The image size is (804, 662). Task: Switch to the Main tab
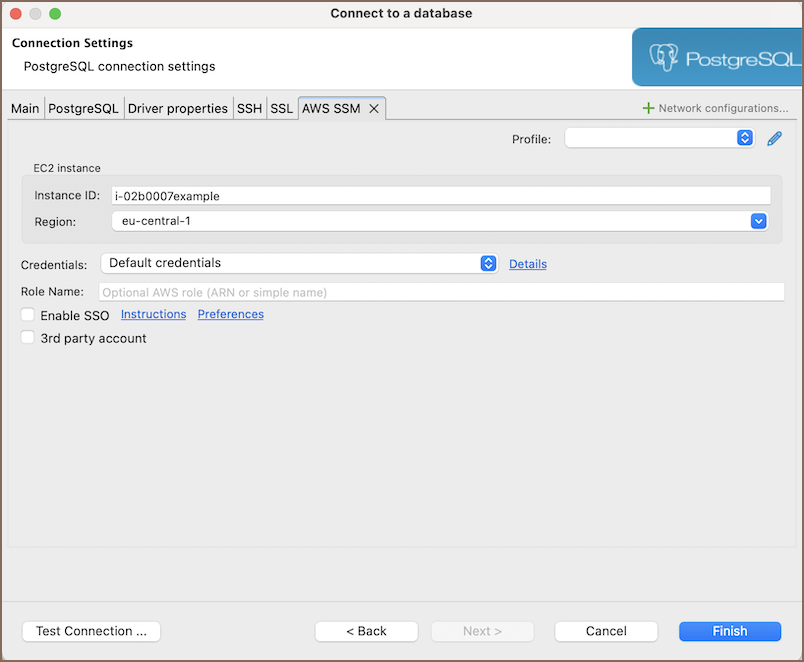(25, 109)
